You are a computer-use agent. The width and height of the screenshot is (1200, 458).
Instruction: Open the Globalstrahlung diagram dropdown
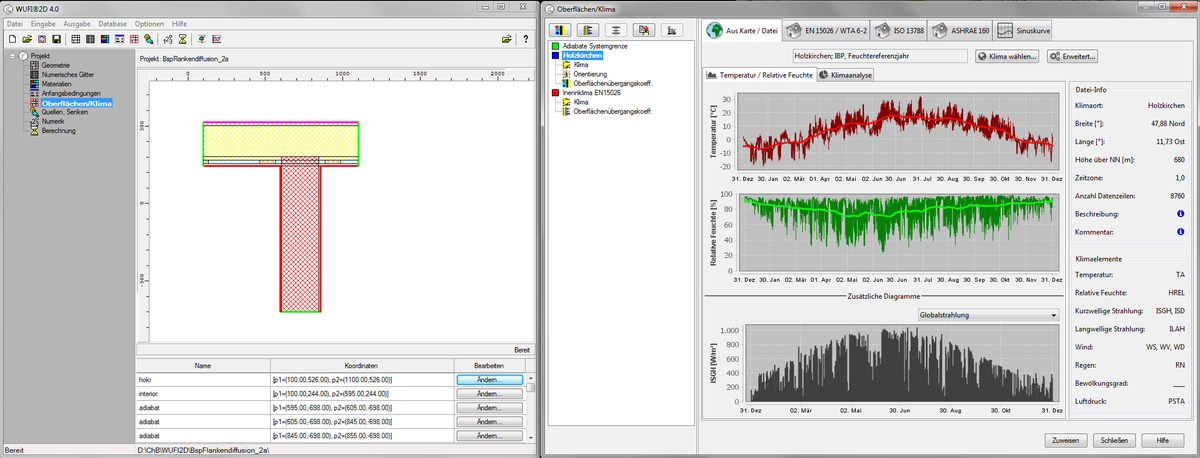point(988,315)
